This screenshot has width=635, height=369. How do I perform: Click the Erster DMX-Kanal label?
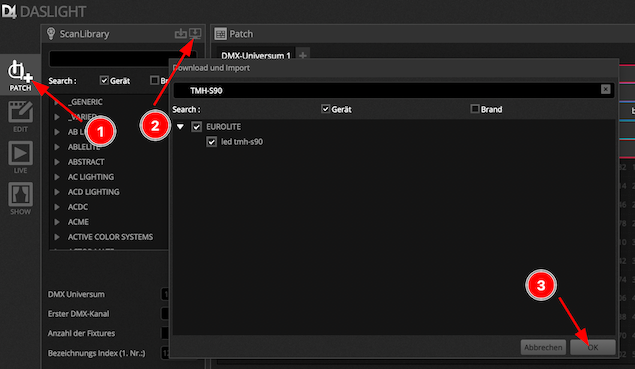tap(79, 314)
